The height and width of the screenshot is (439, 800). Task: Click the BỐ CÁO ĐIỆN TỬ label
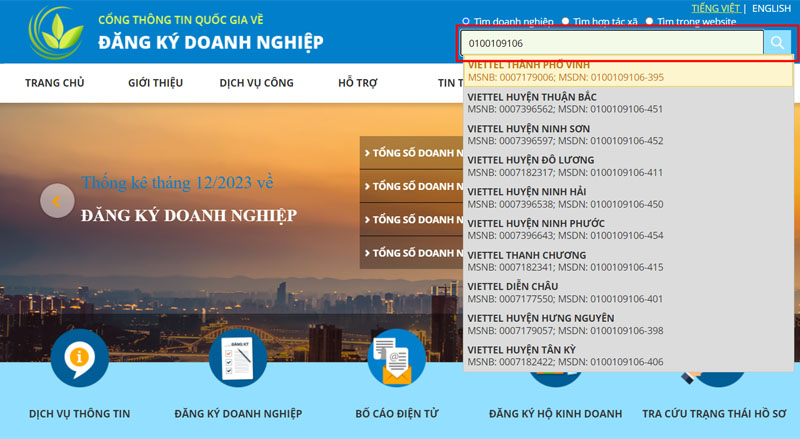click(x=397, y=413)
